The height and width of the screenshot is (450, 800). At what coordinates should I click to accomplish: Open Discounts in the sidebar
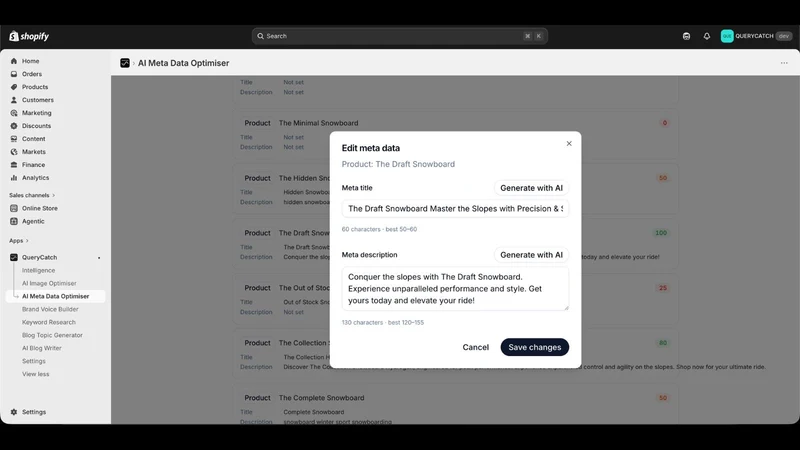[x=36, y=126]
